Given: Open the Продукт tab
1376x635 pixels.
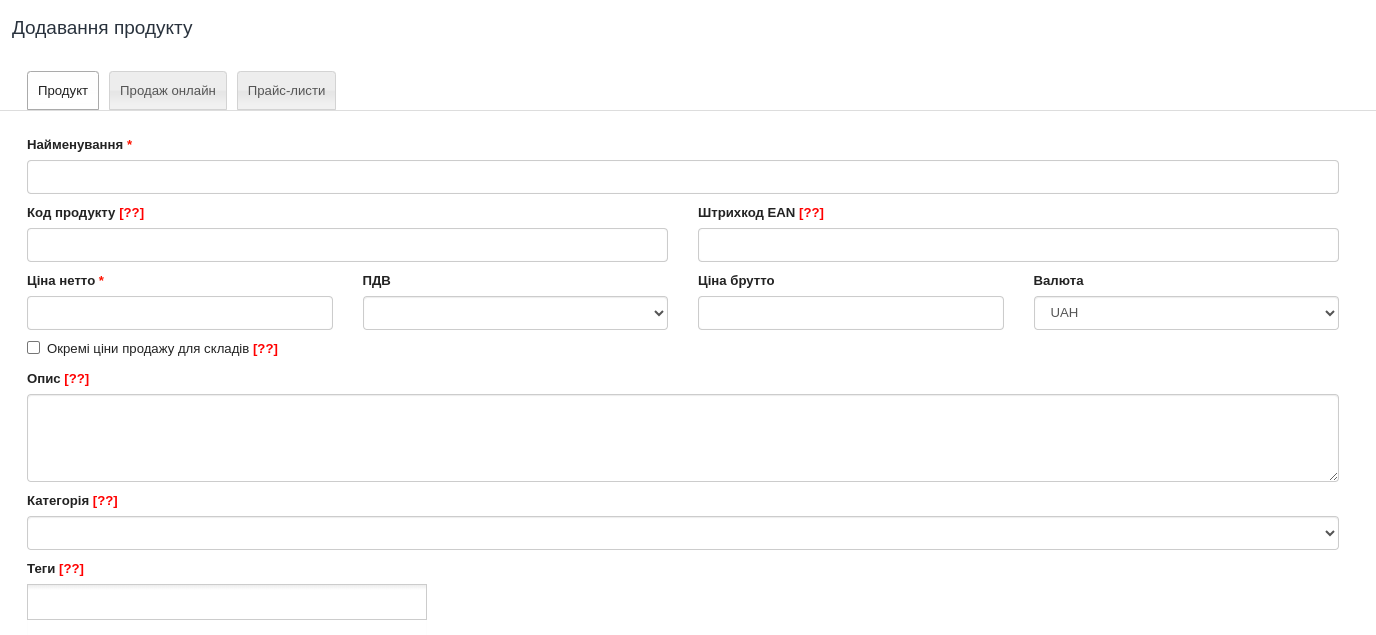Looking at the screenshot, I should 63,91.
